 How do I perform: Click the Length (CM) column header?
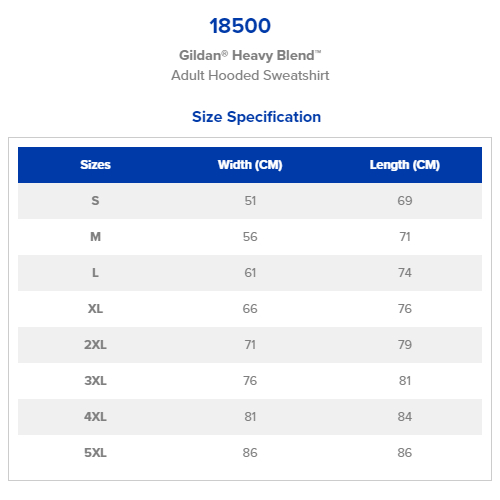point(405,165)
